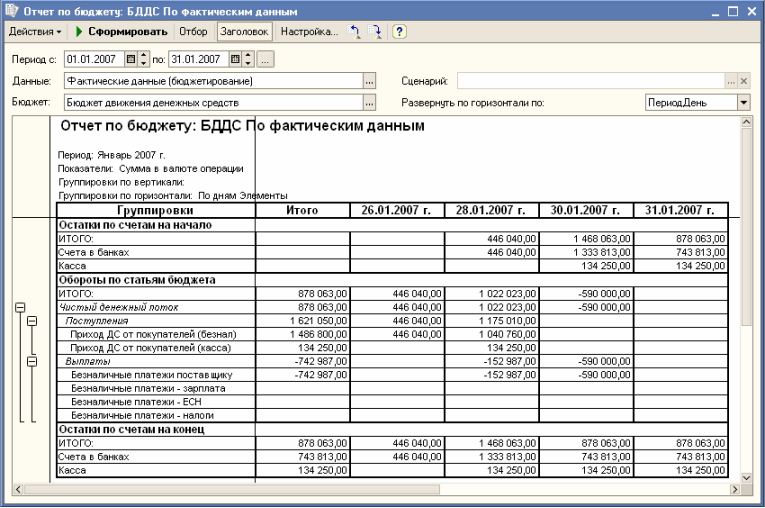Open the Бюджет field selection button
765x508 pixels.
click(369, 103)
